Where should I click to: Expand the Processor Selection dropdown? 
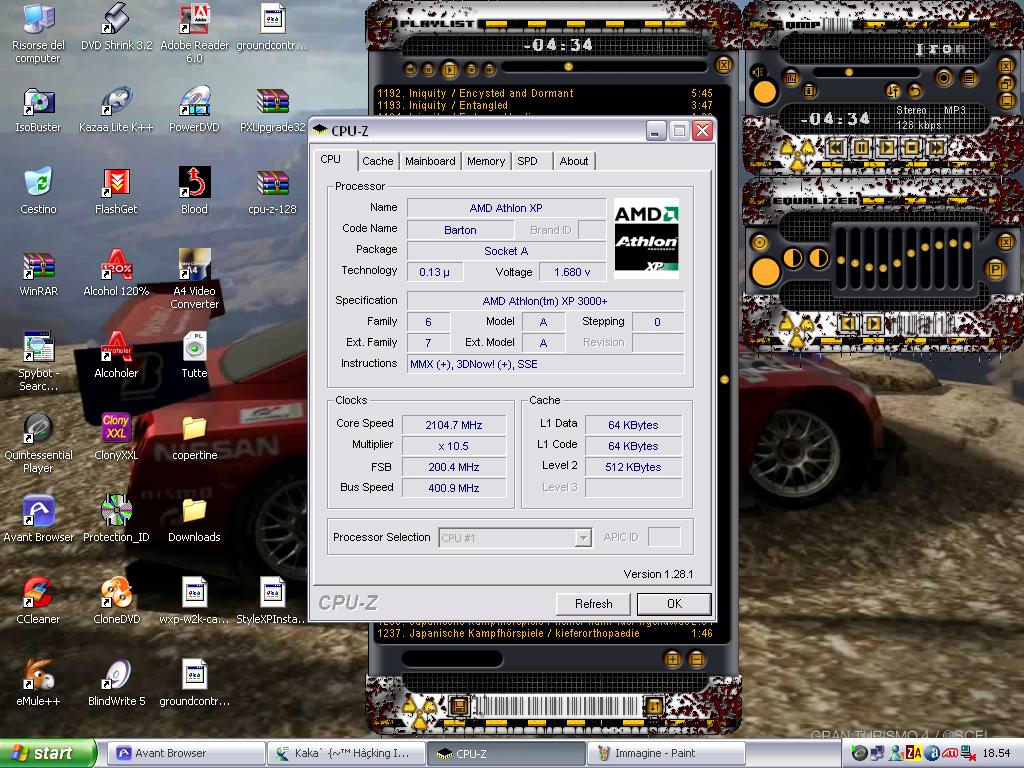[x=582, y=538]
